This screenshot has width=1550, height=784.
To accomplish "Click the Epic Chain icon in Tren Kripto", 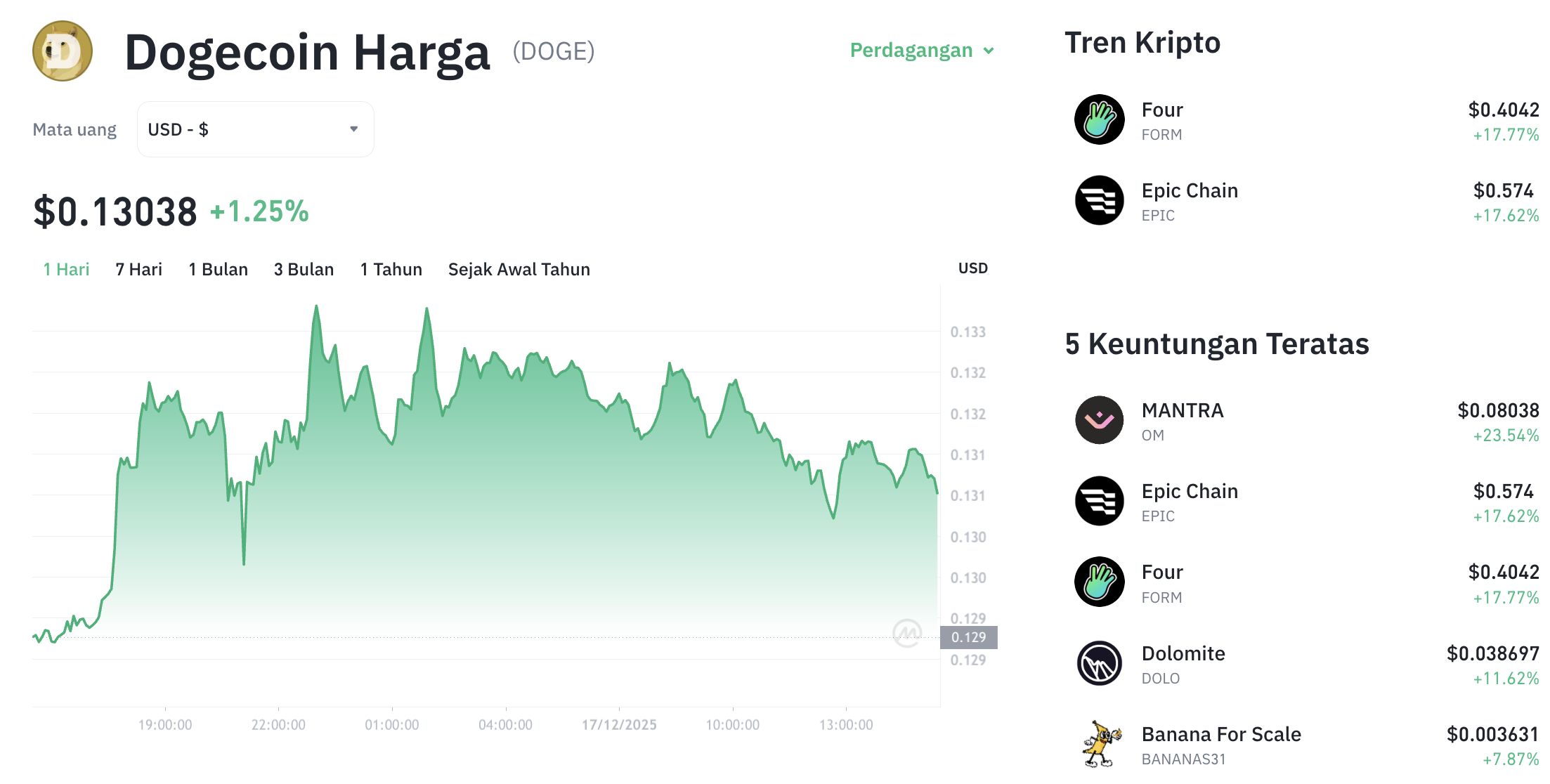I will tap(1099, 202).
